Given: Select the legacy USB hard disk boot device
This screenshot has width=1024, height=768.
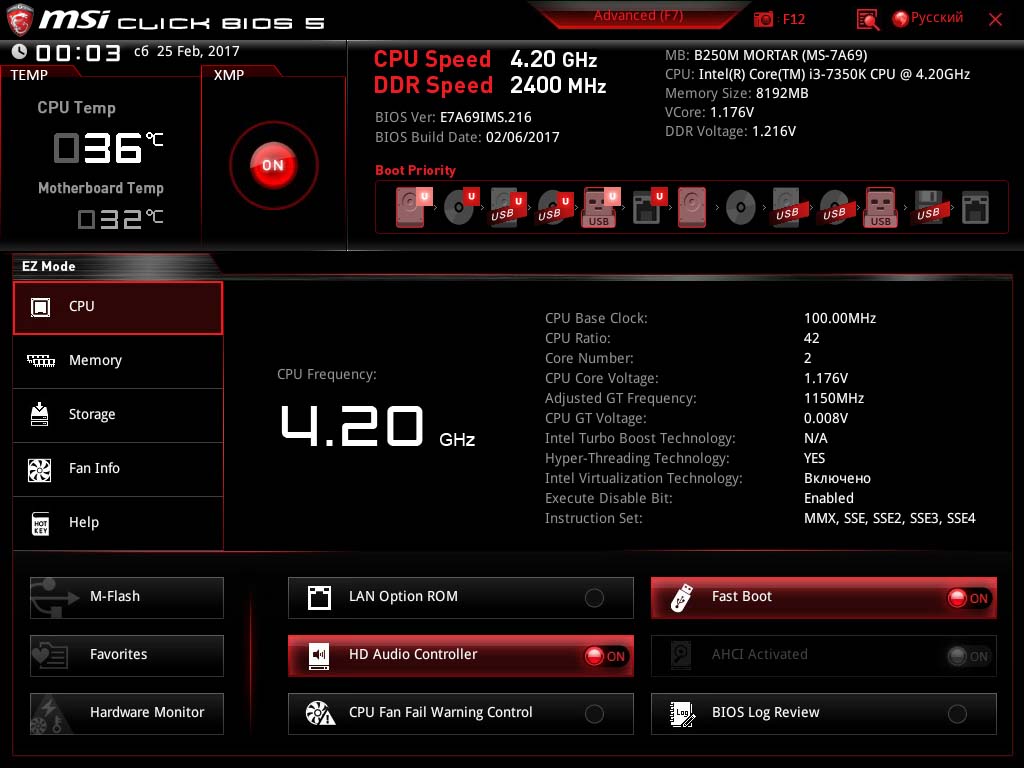Looking at the screenshot, I should pos(787,207).
